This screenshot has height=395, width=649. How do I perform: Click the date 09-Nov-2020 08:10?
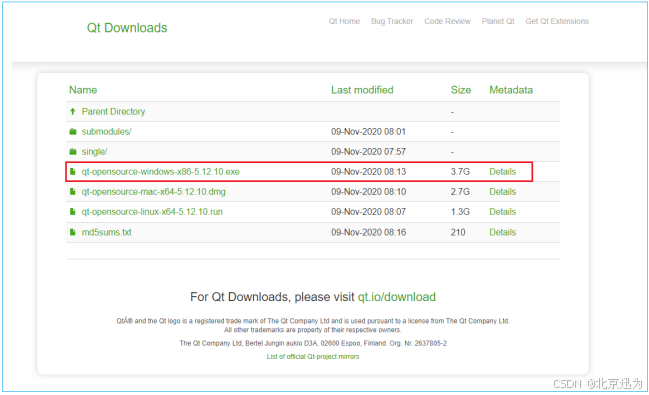pos(368,192)
